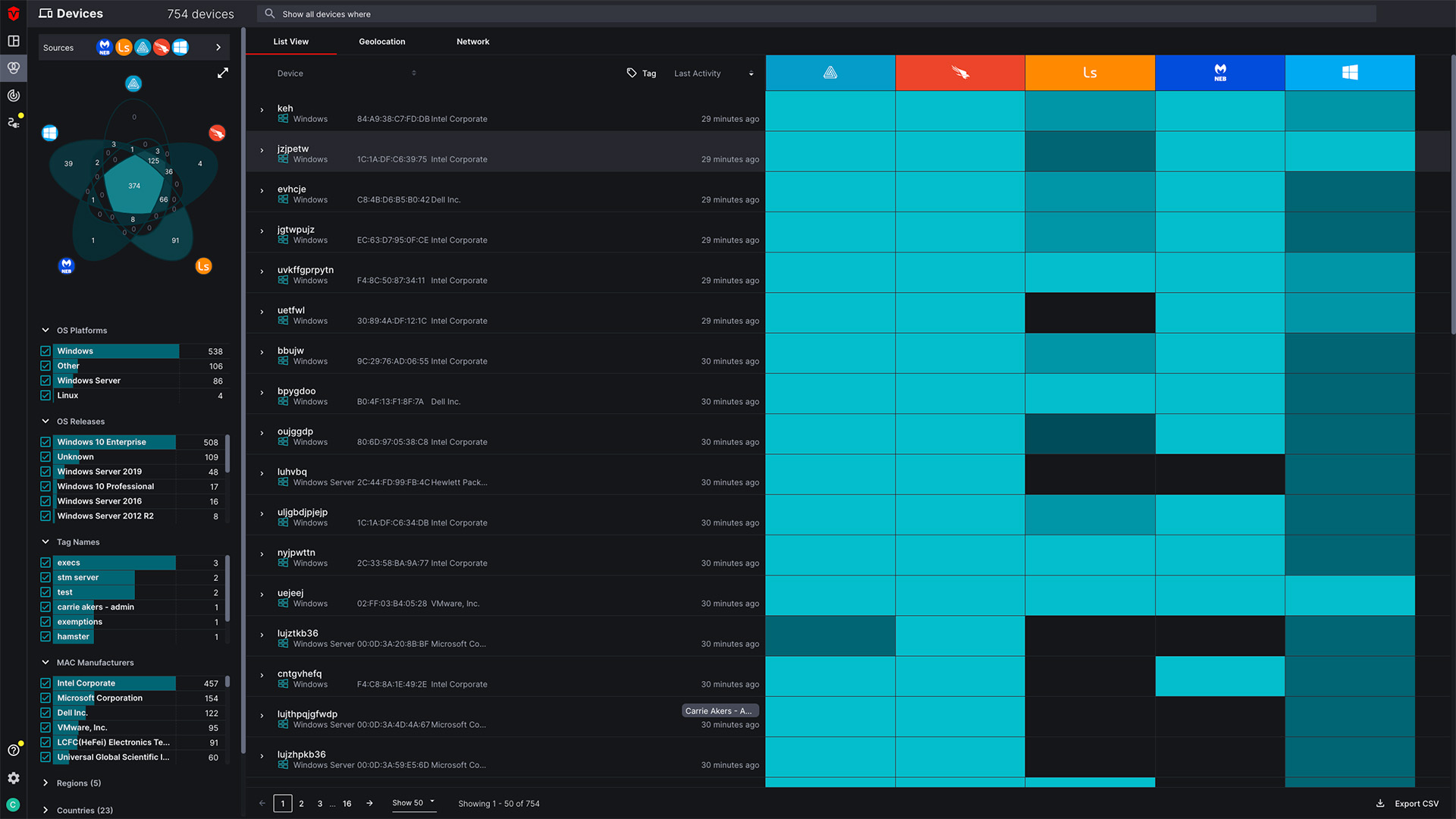
Task: Uncheck the Windows Server OS platform
Action: (45, 381)
